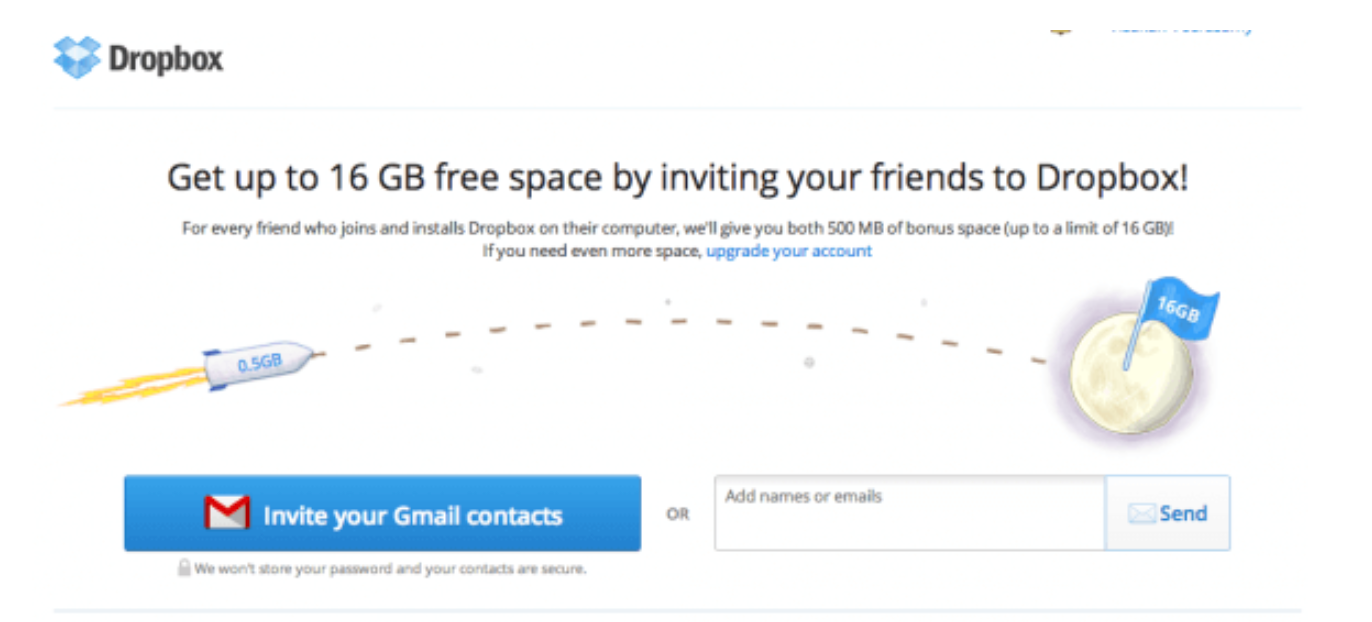Image resolution: width=1372 pixels, height=622 pixels.
Task: Click the Dropbox wordmark text
Action: point(166,59)
